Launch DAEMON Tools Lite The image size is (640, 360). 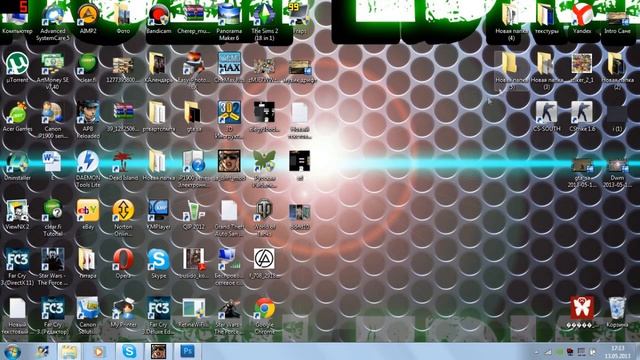coord(88,169)
